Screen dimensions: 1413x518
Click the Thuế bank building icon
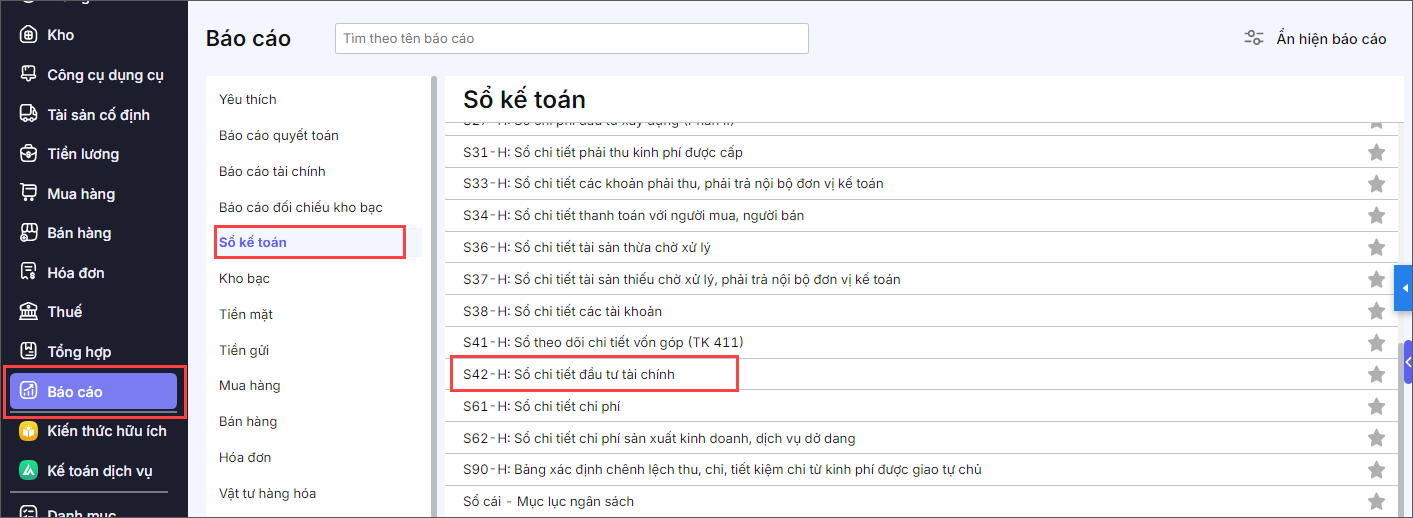pos(28,312)
